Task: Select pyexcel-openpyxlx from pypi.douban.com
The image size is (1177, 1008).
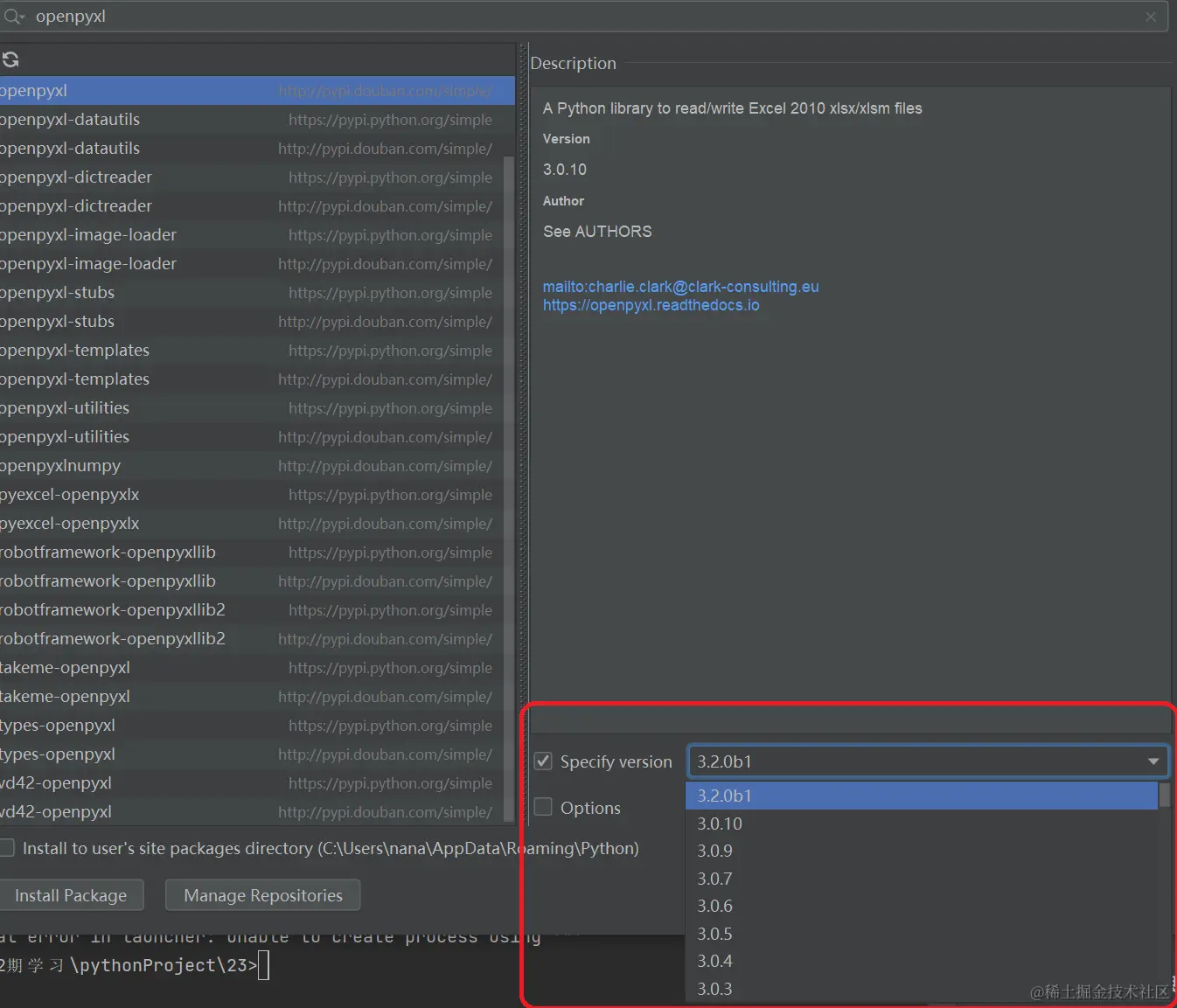Action: 252,524
